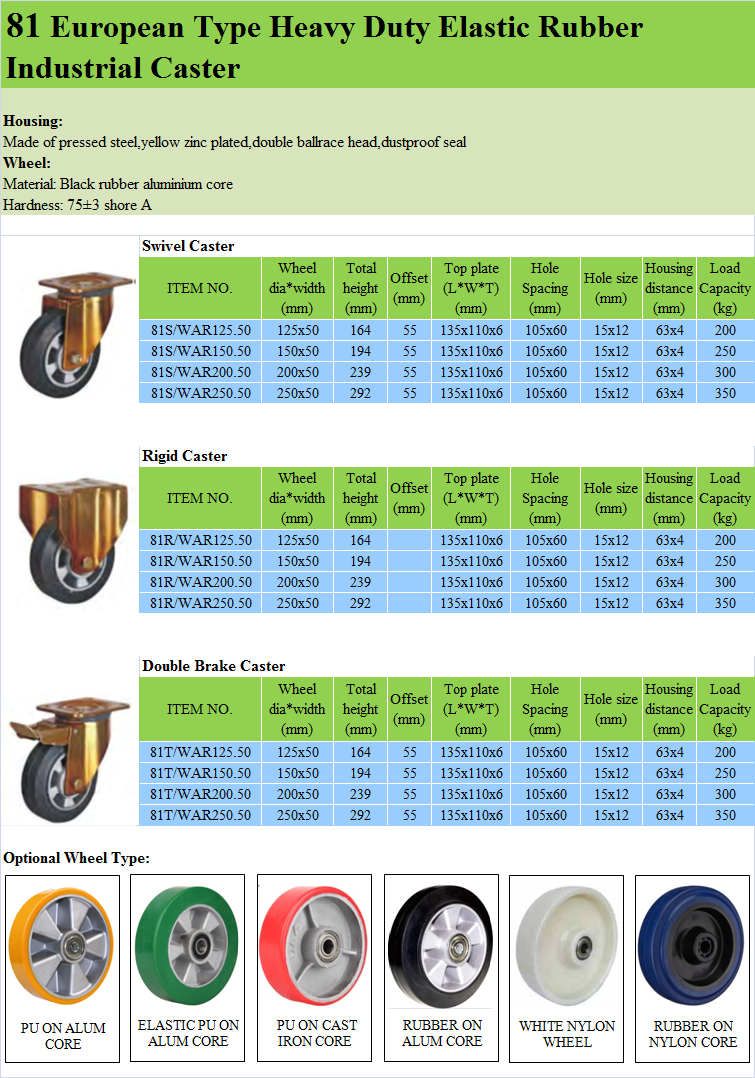Select the RUBBER ON ALUM CORE wheel
Image resolution: width=755 pixels, height=1078 pixels.
pos(441,945)
